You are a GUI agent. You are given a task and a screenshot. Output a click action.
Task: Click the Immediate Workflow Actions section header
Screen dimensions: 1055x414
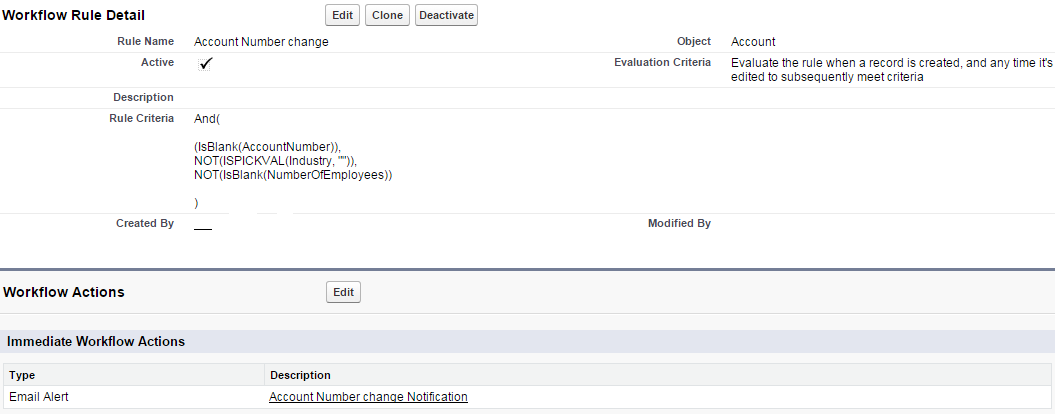[96, 341]
